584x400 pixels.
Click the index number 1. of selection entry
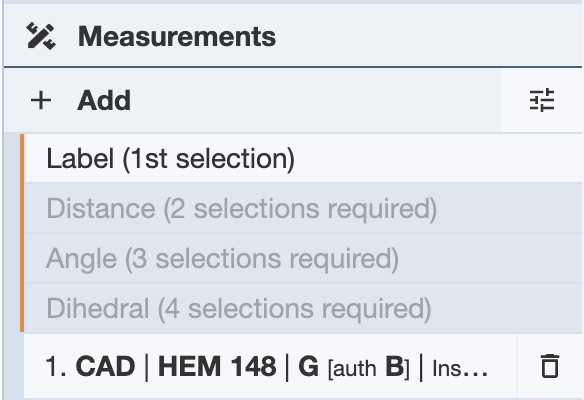[56, 366]
